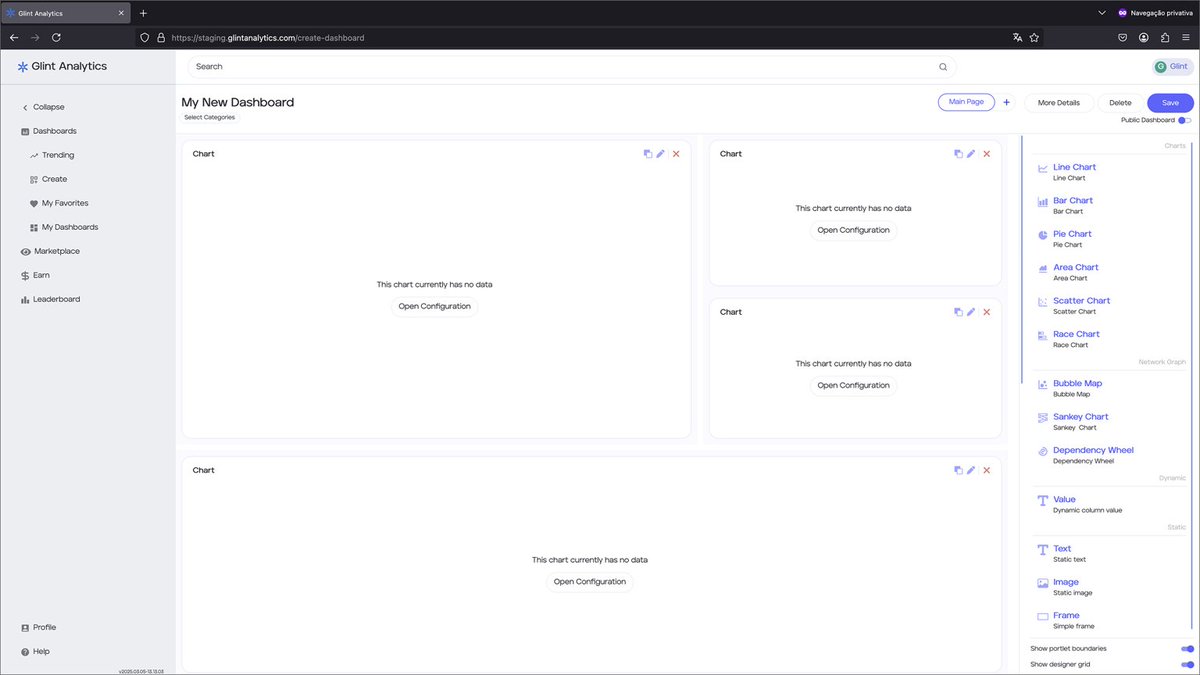Go to Marketplace
Screen dimensions: 1200x675
pyautogui.click(x=50, y=251)
